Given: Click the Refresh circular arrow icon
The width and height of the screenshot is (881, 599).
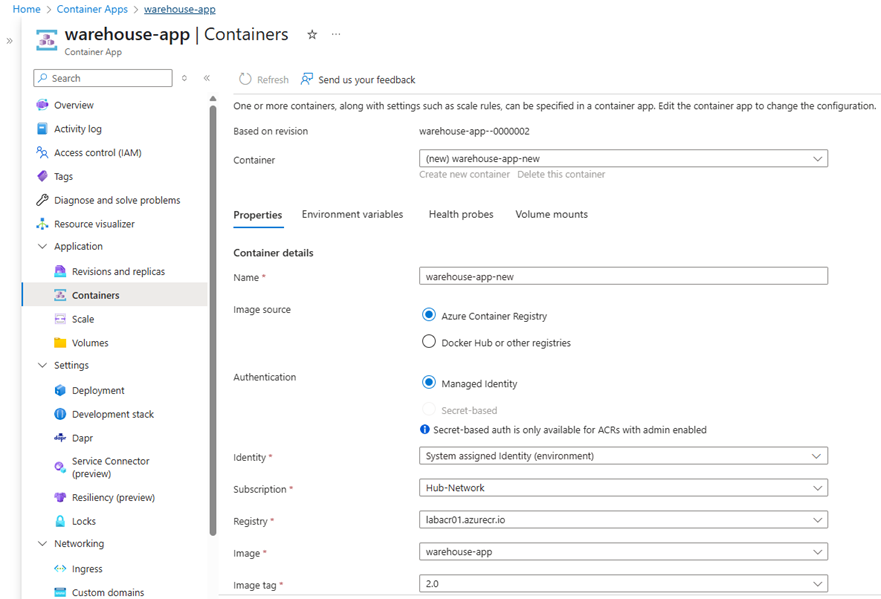Looking at the screenshot, I should (245, 79).
